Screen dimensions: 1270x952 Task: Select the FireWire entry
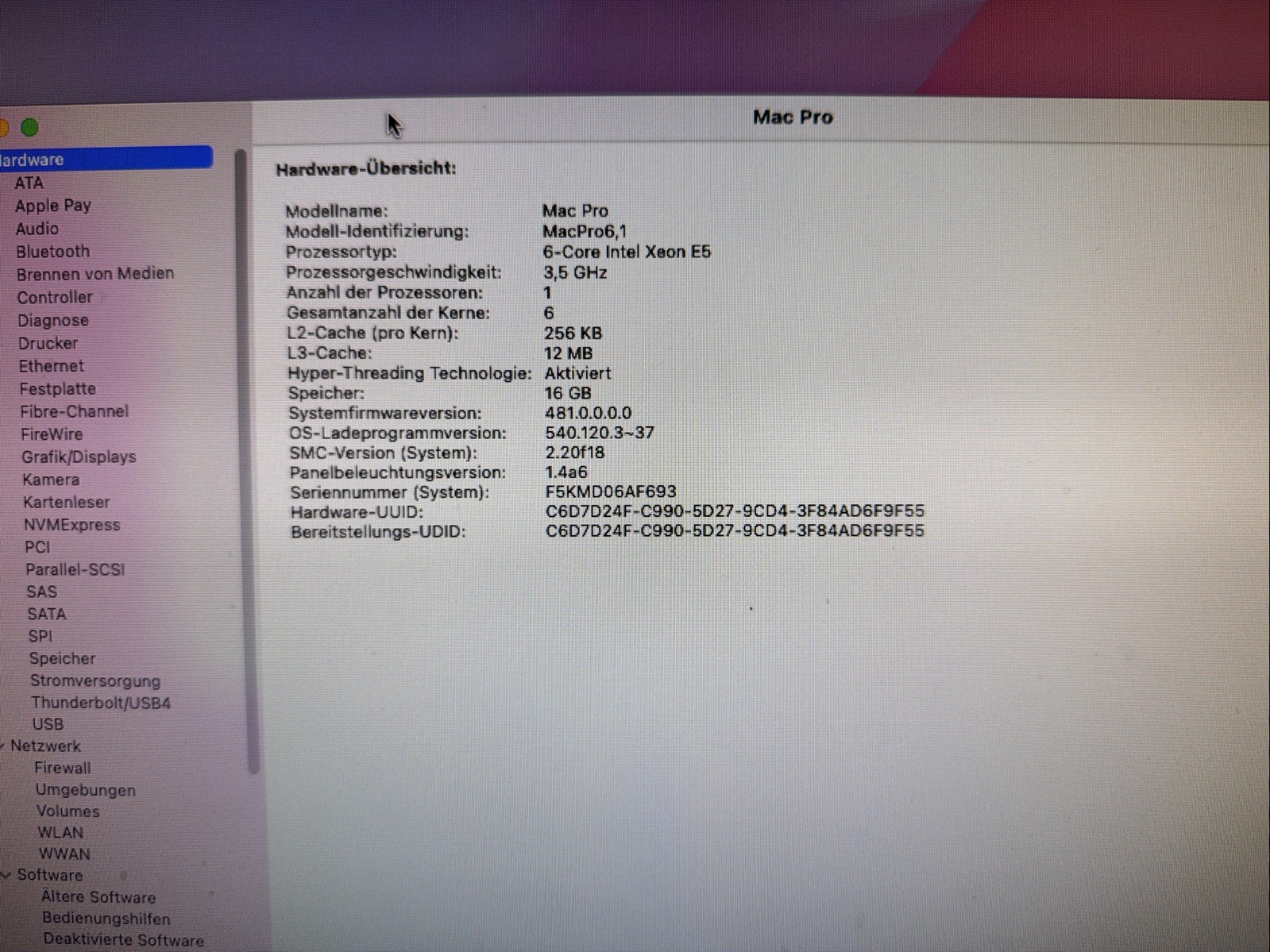click(x=52, y=434)
